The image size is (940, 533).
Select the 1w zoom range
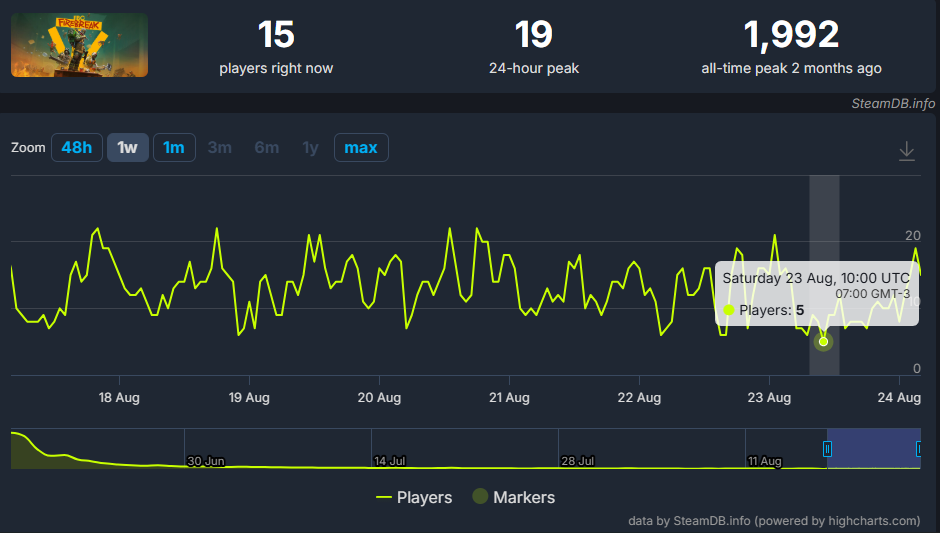[128, 147]
